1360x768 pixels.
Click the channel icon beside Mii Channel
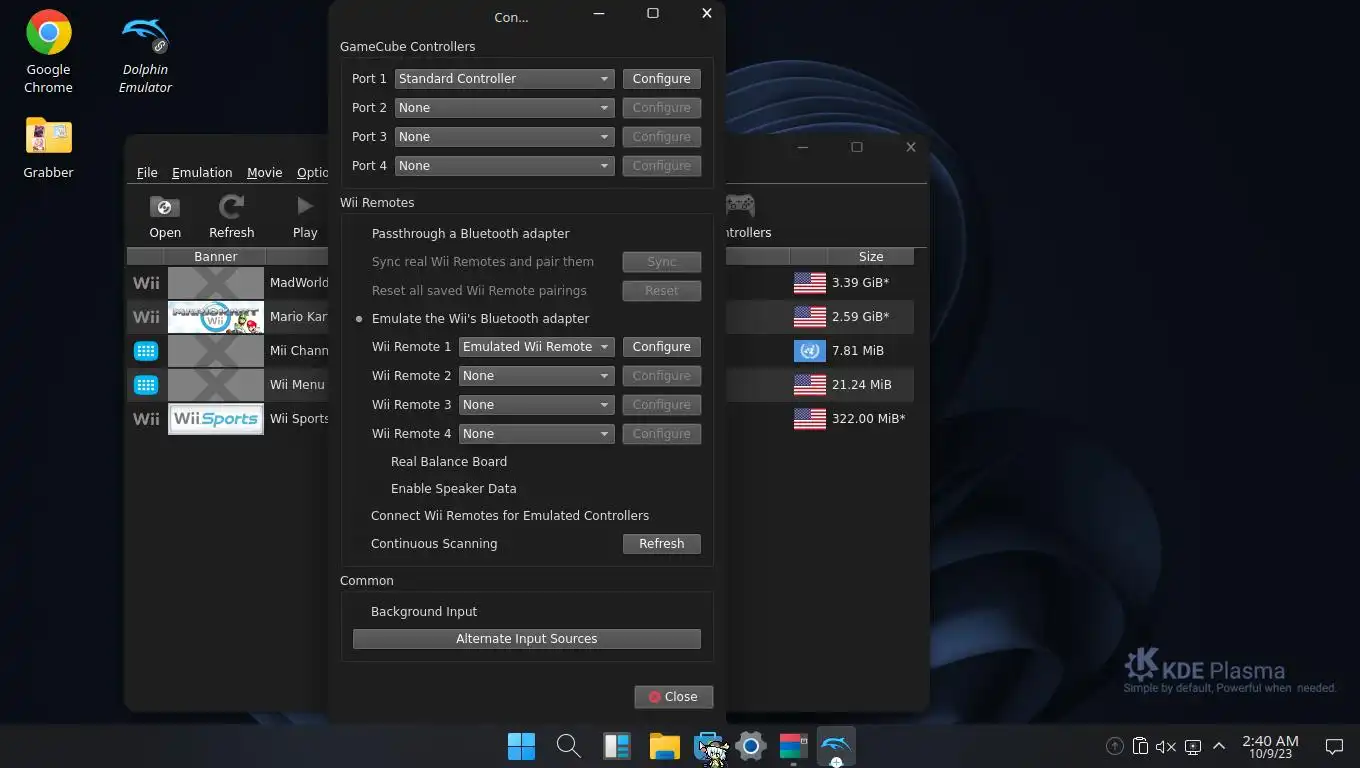pyautogui.click(x=146, y=351)
